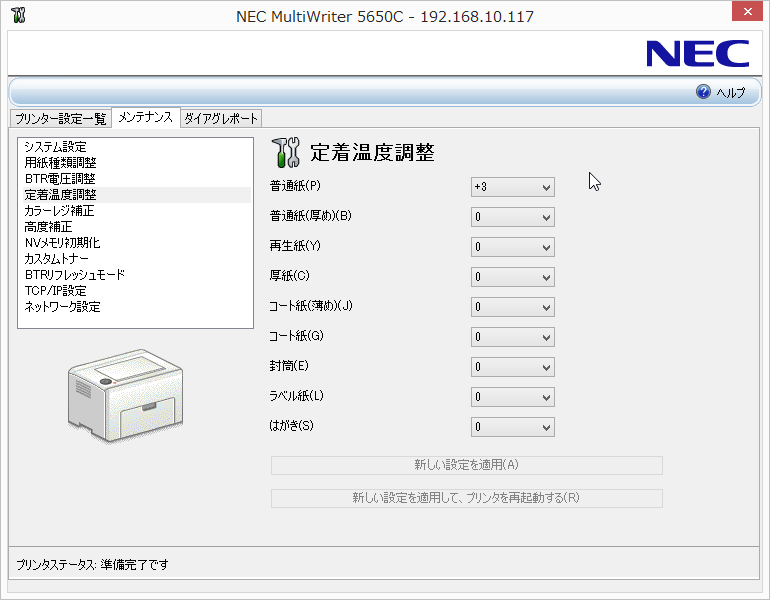Image resolution: width=770 pixels, height=600 pixels.
Task: Select the メンテナンス tab
Action: click(146, 117)
